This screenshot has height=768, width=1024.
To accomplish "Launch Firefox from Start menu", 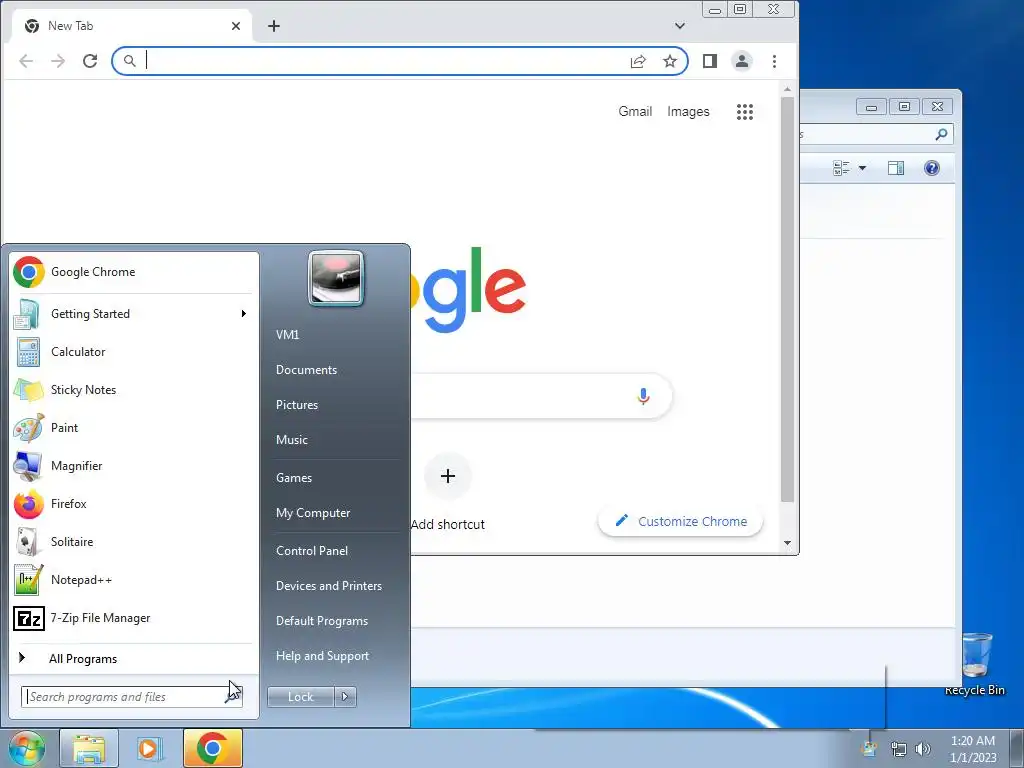I will [134, 504].
